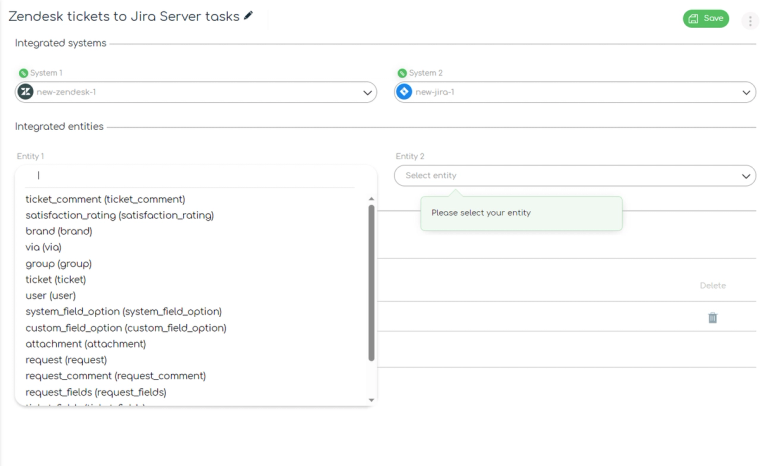
Task: Open the Entity 2 Select entity dropdown
Action: pyautogui.click(x=575, y=176)
